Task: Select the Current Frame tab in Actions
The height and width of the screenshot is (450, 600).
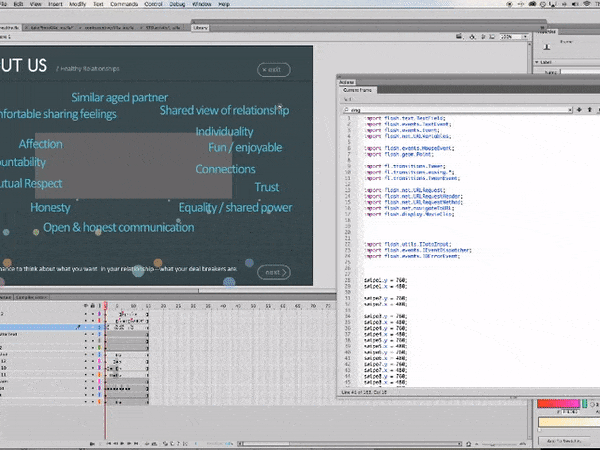Action: [x=358, y=91]
